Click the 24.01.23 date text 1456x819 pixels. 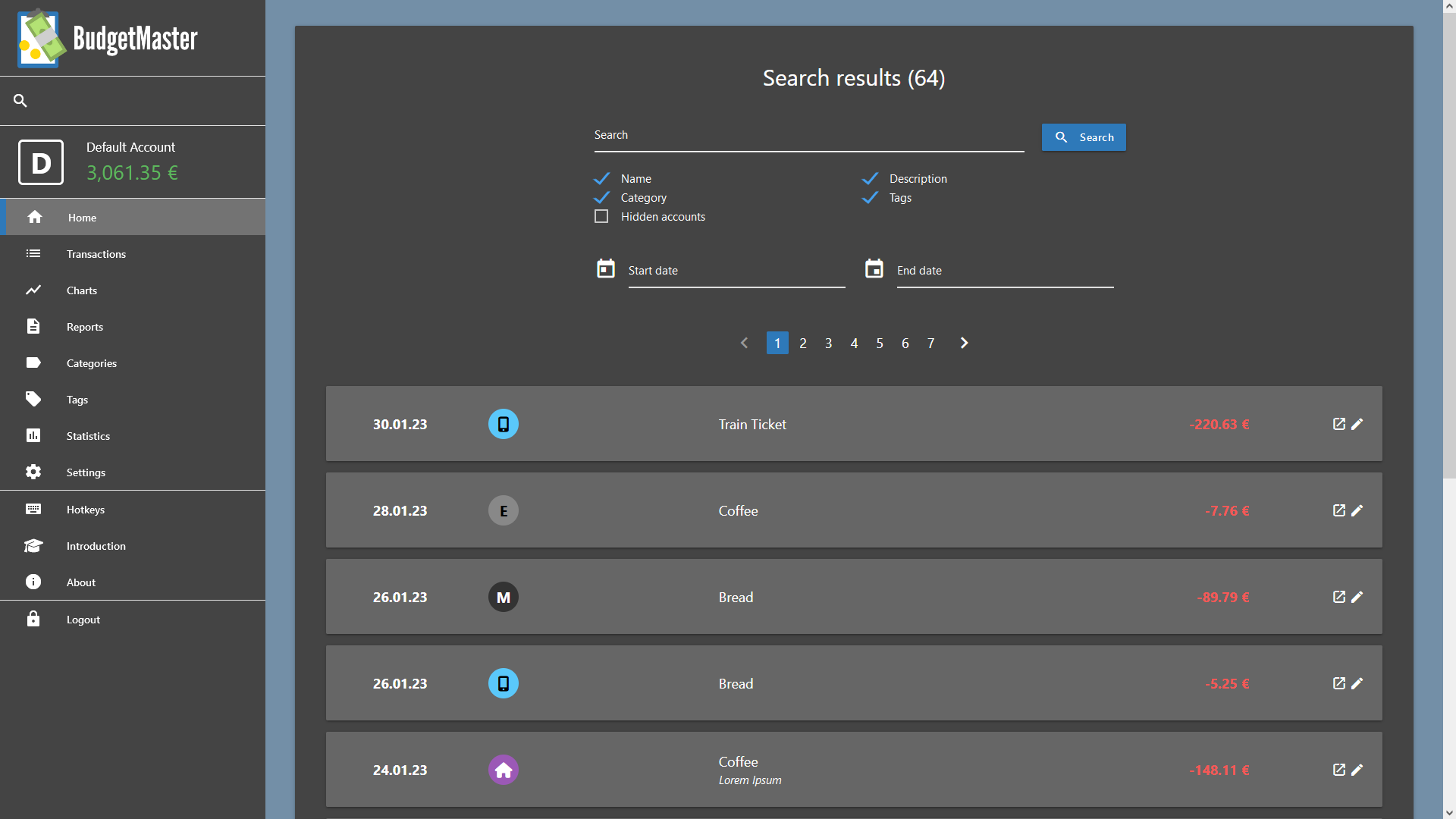(400, 770)
